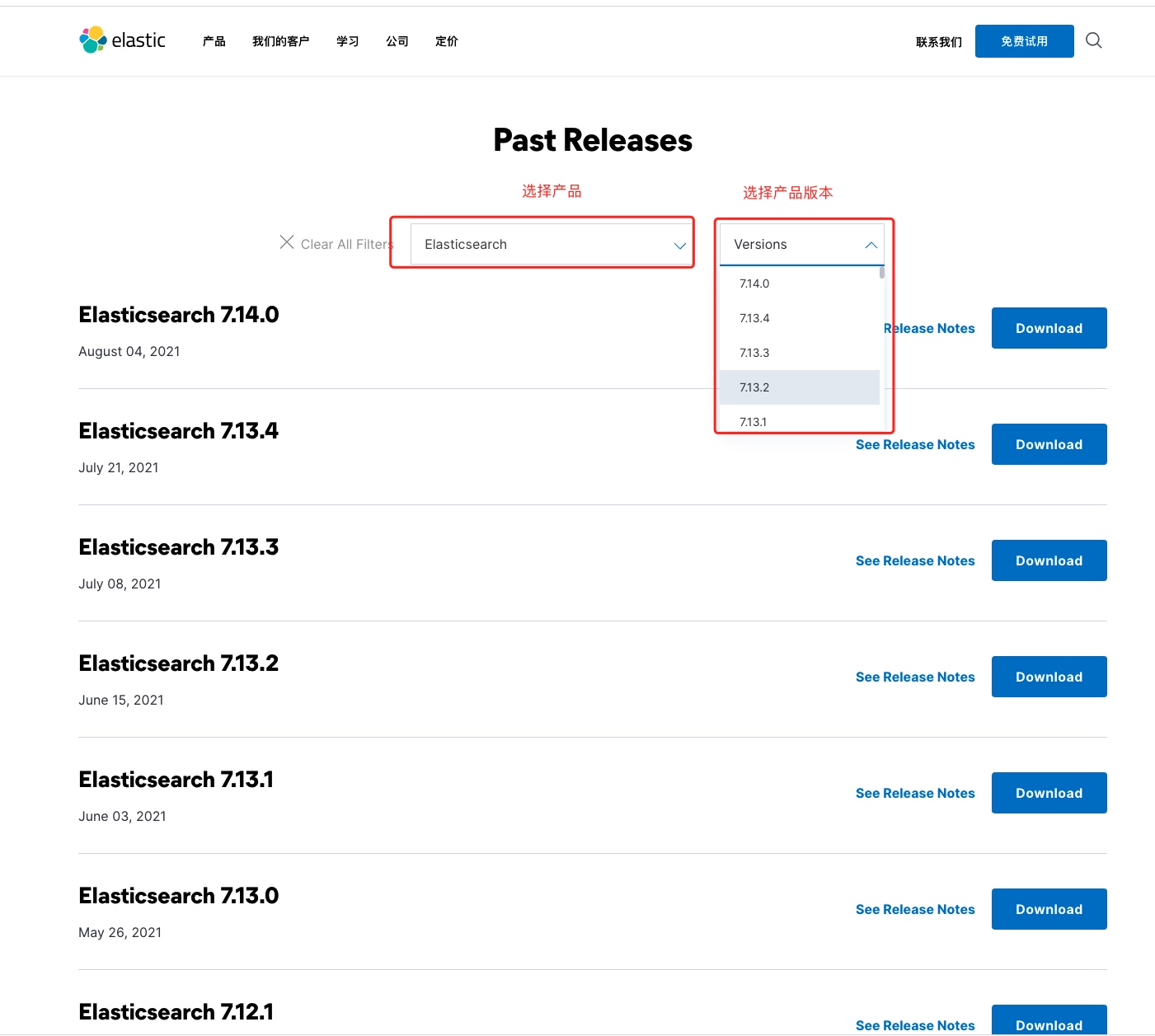
Task: Open the 我们的客户 menu
Action: (x=280, y=41)
